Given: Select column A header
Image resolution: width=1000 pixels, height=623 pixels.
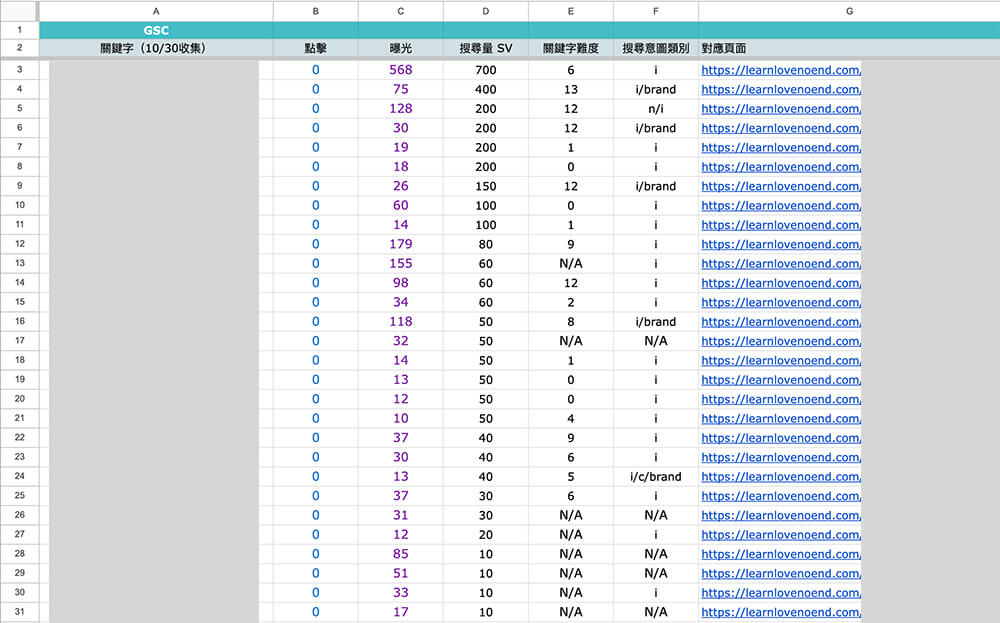Looking at the screenshot, I should [x=156, y=11].
